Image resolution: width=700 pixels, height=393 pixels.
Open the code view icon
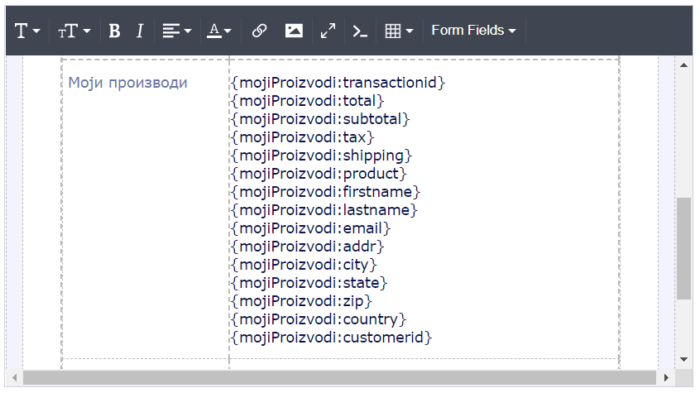pyautogui.click(x=360, y=31)
